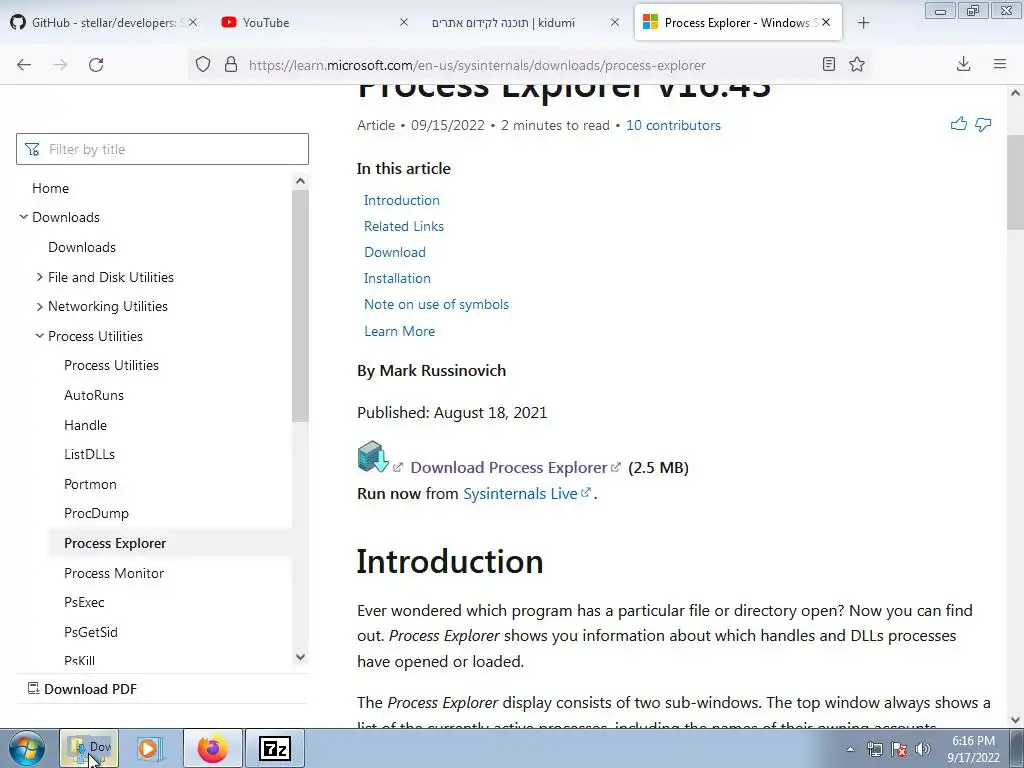Open the 7-Zip taskbar icon
This screenshot has height=768, width=1024.
[x=274, y=748]
